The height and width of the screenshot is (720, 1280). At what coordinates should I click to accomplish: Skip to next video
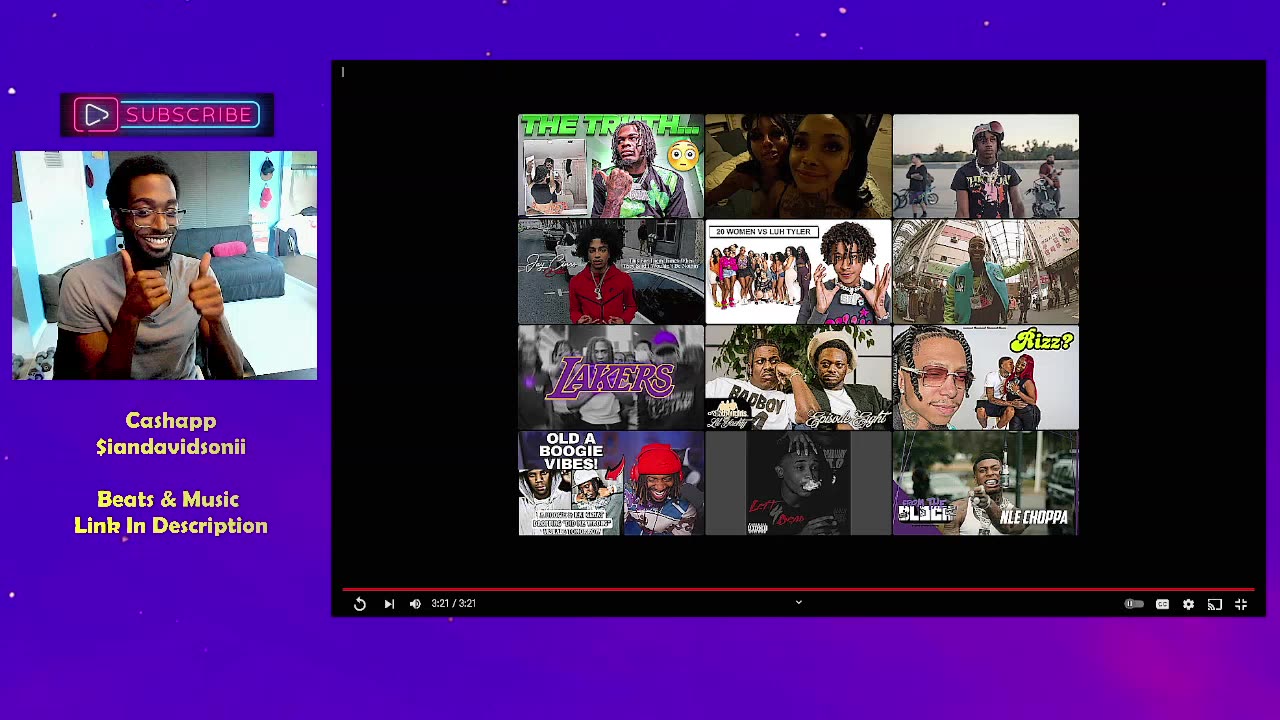point(389,604)
